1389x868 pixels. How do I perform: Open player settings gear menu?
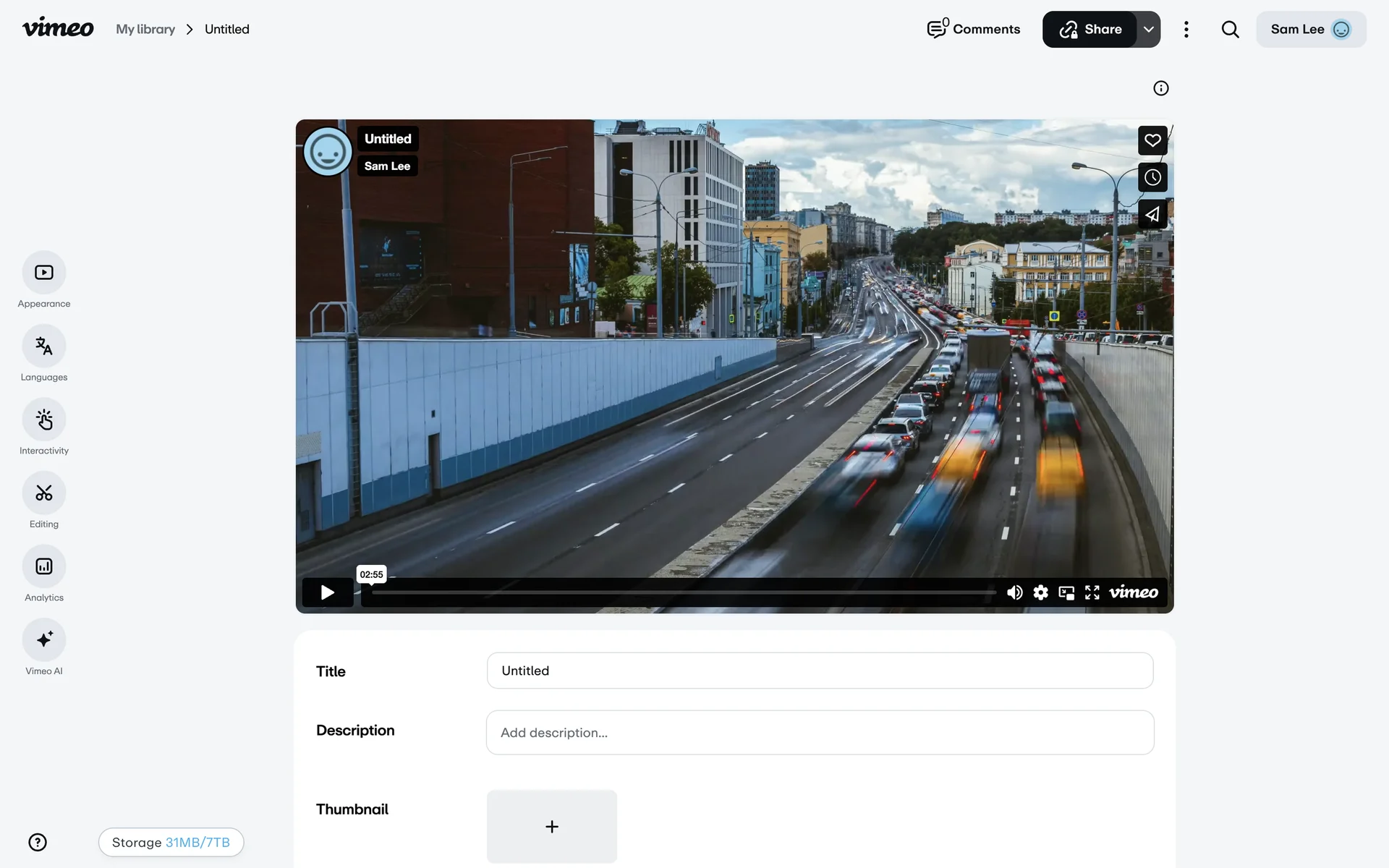click(1040, 593)
